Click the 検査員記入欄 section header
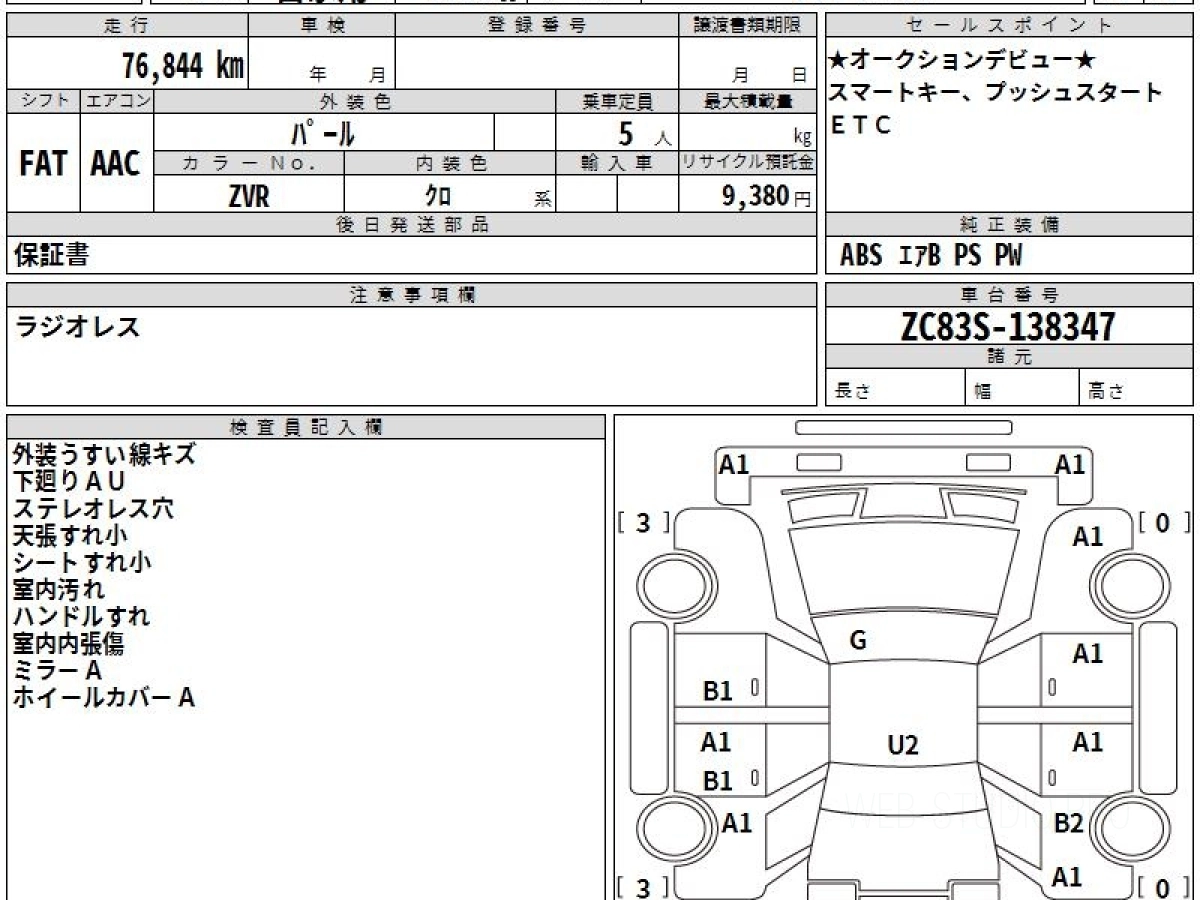Screen dimensions: 1200x900 (306, 427)
